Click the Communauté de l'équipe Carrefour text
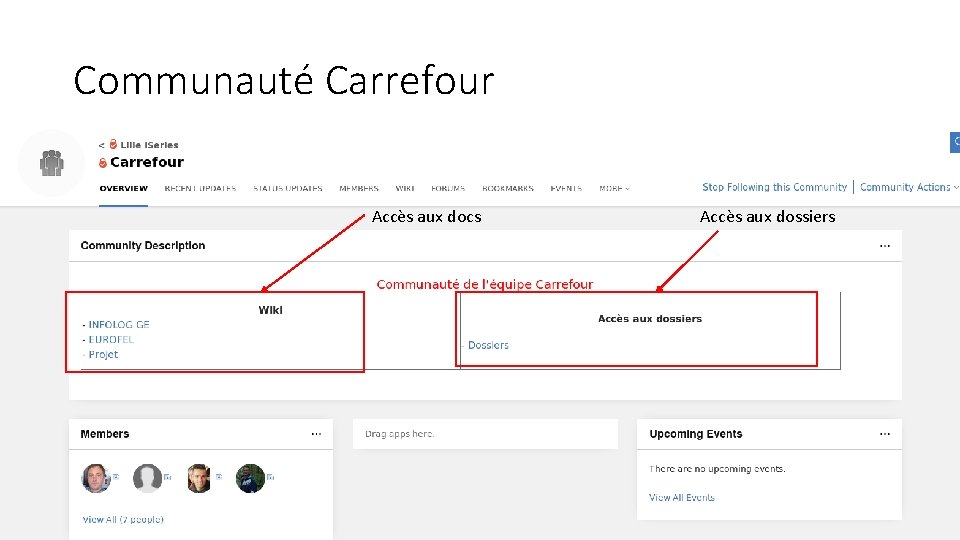 pyautogui.click(x=484, y=285)
